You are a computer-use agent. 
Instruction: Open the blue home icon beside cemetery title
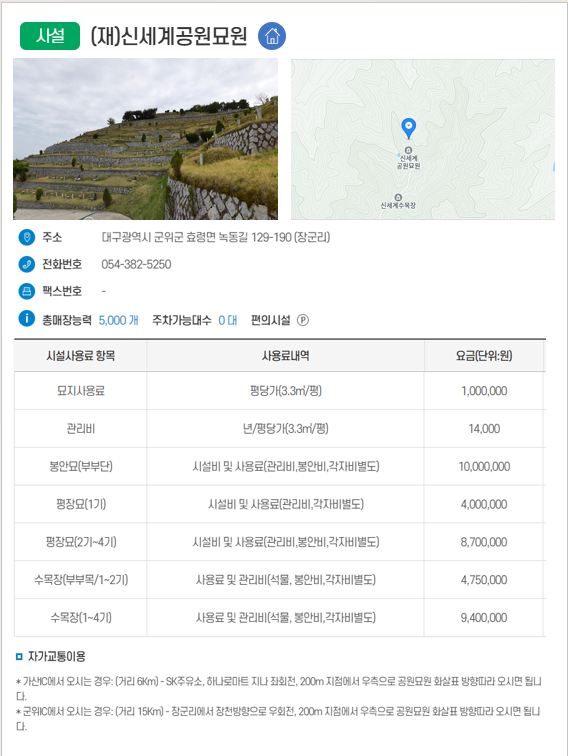(272, 36)
